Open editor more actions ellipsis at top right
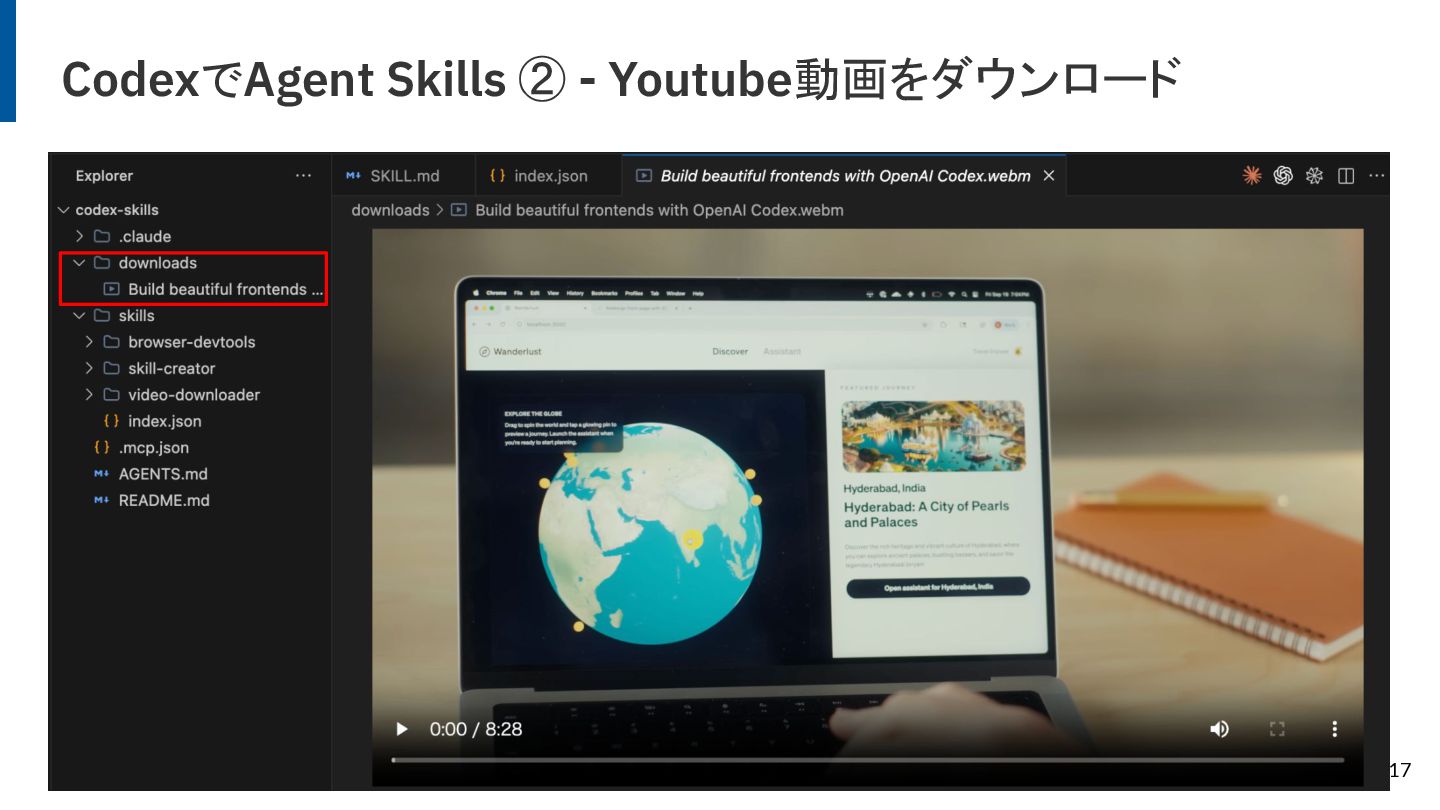This screenshot has width=1440, height=810. pyautogui.click(x=1377, y=176)
